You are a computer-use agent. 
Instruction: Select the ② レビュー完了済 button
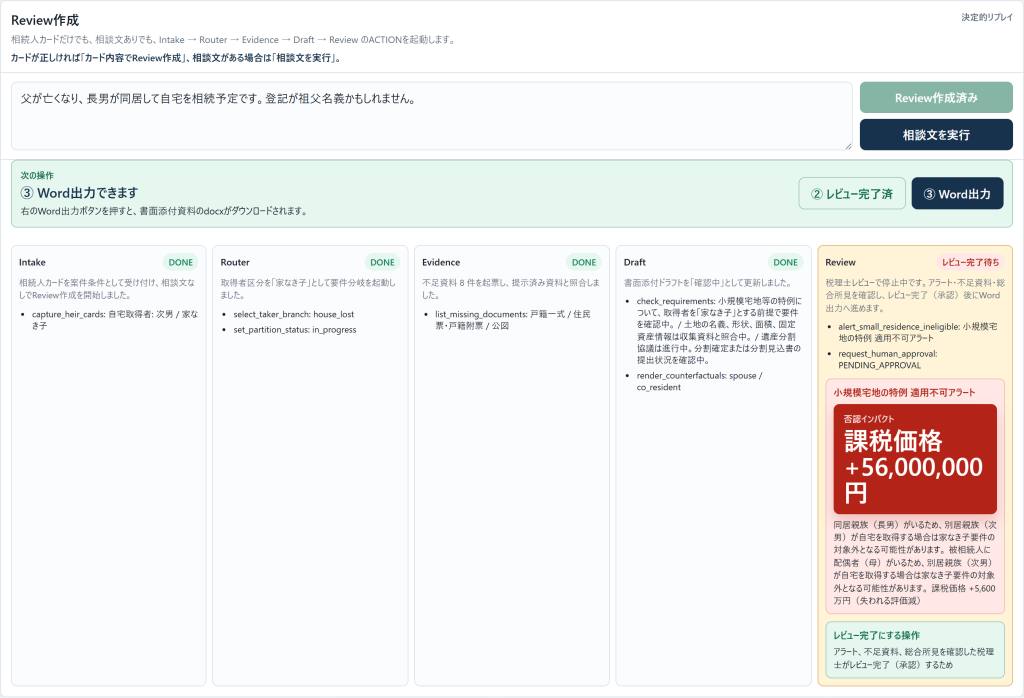852,193
